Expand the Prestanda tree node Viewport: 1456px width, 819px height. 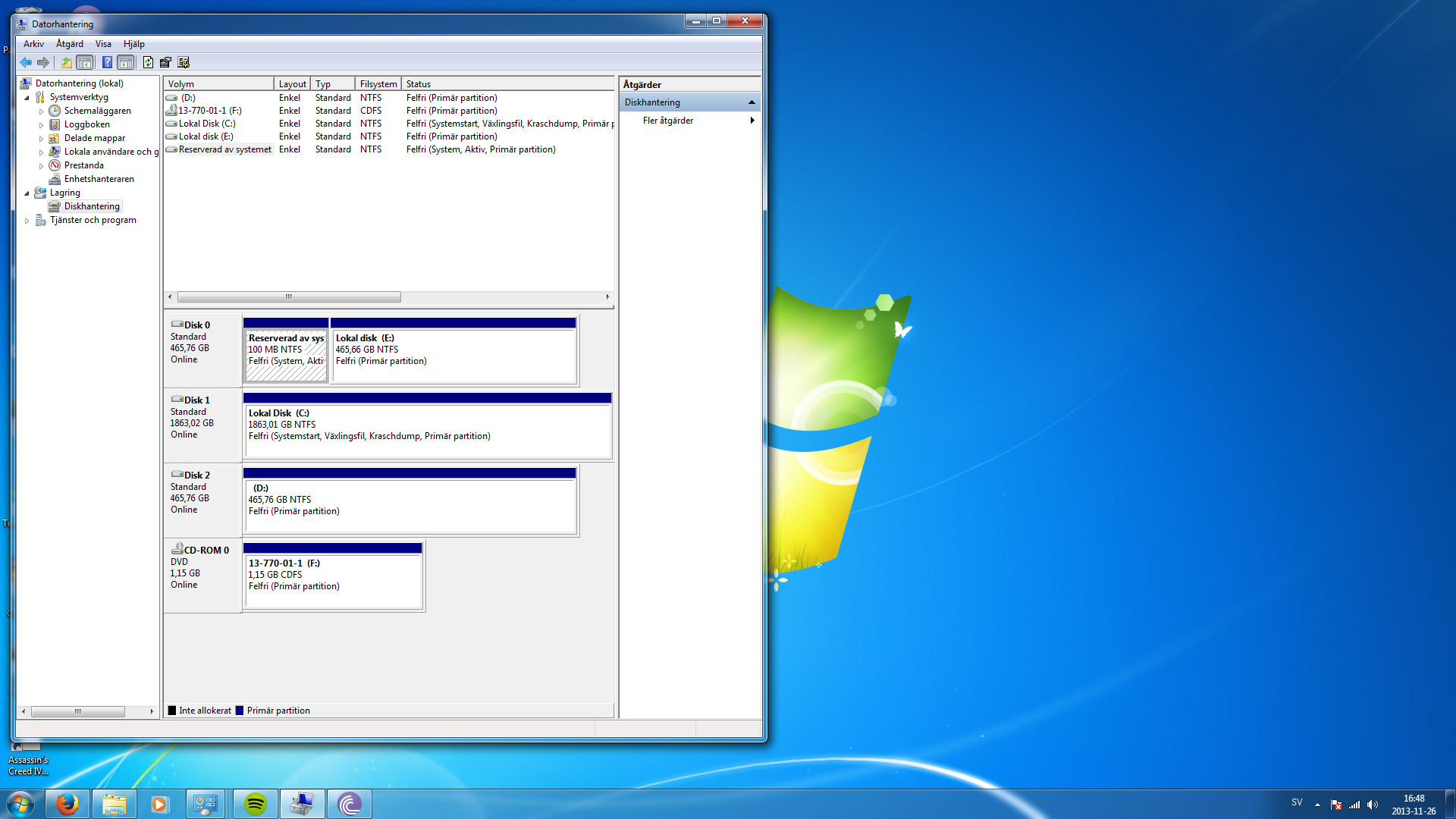point(42,166)
